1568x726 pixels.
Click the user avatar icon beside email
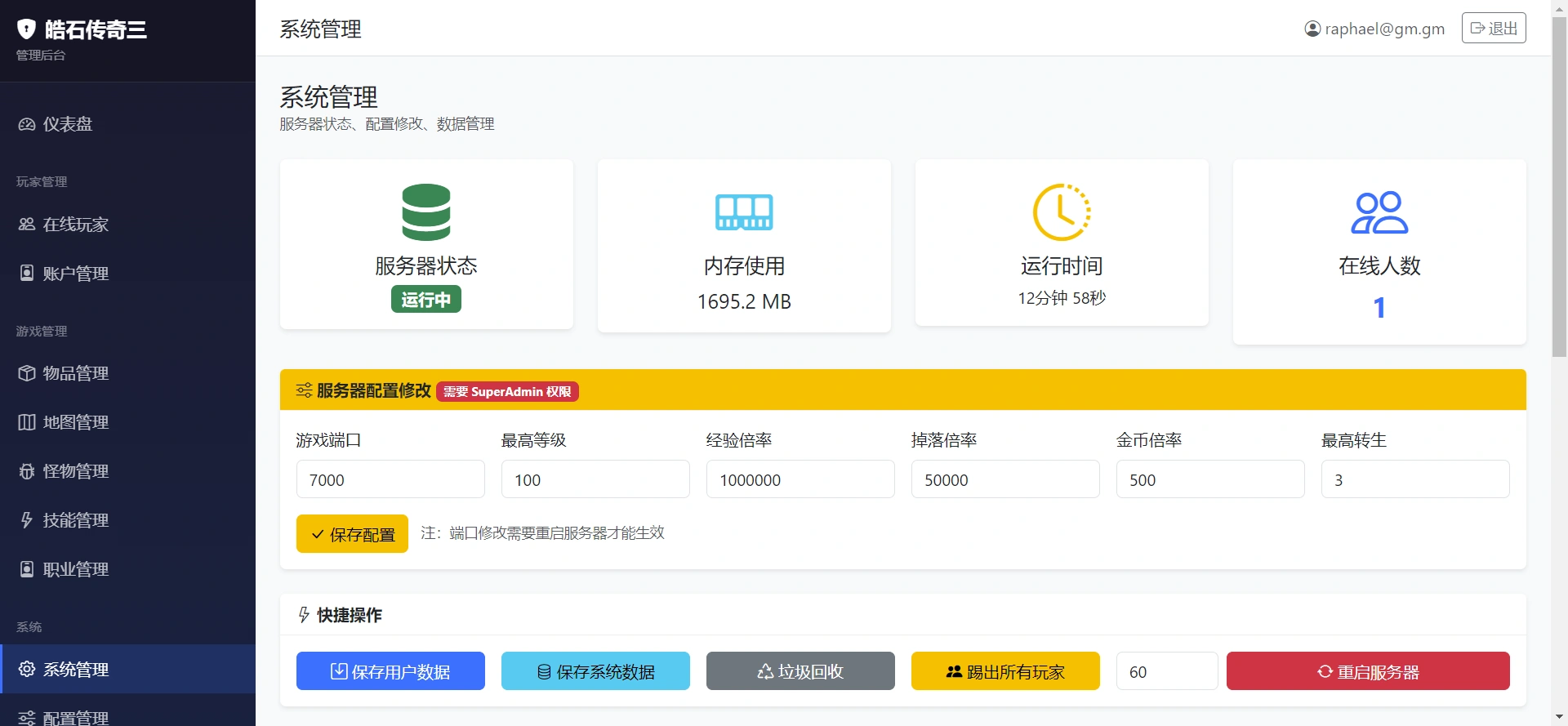(x=1312, y=29)
